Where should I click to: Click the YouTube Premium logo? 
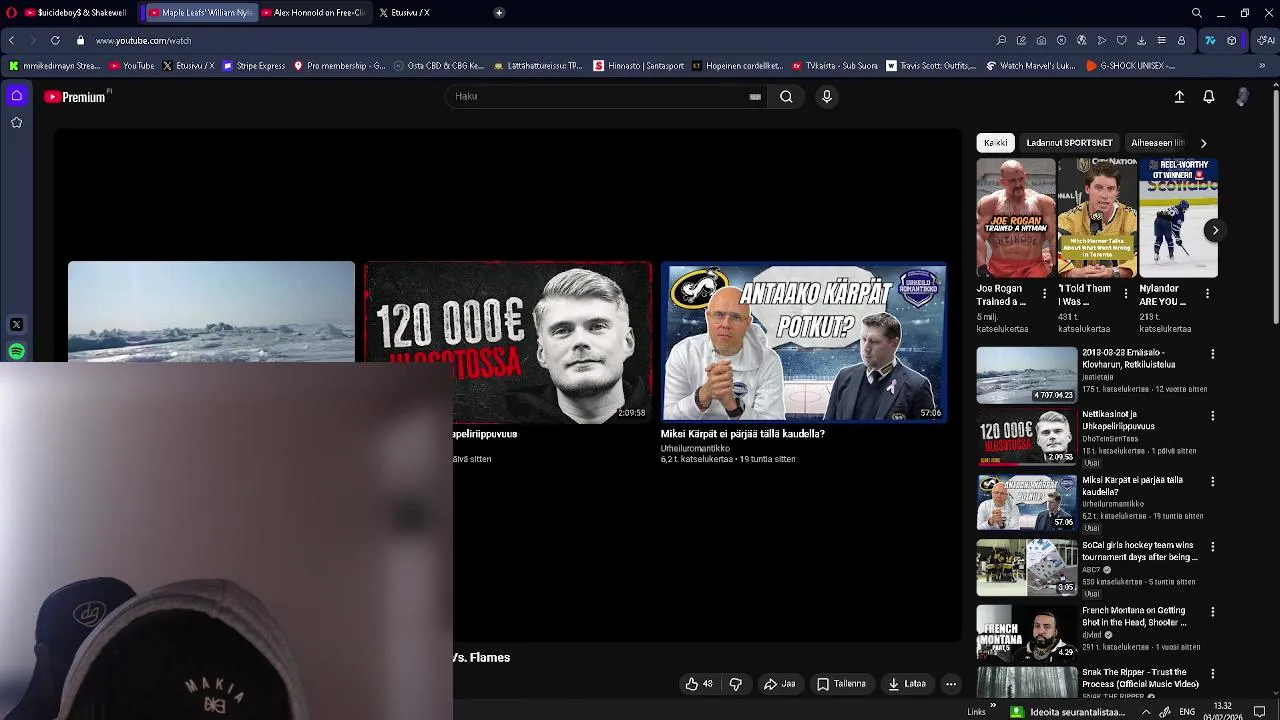(75, 97)
